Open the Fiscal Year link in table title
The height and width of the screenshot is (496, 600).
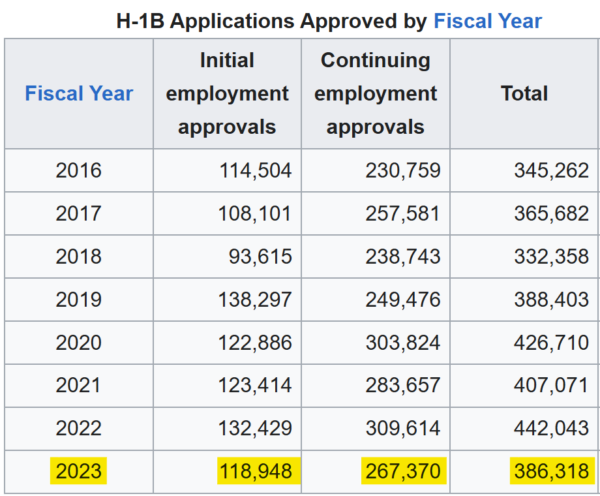[488, 21]
